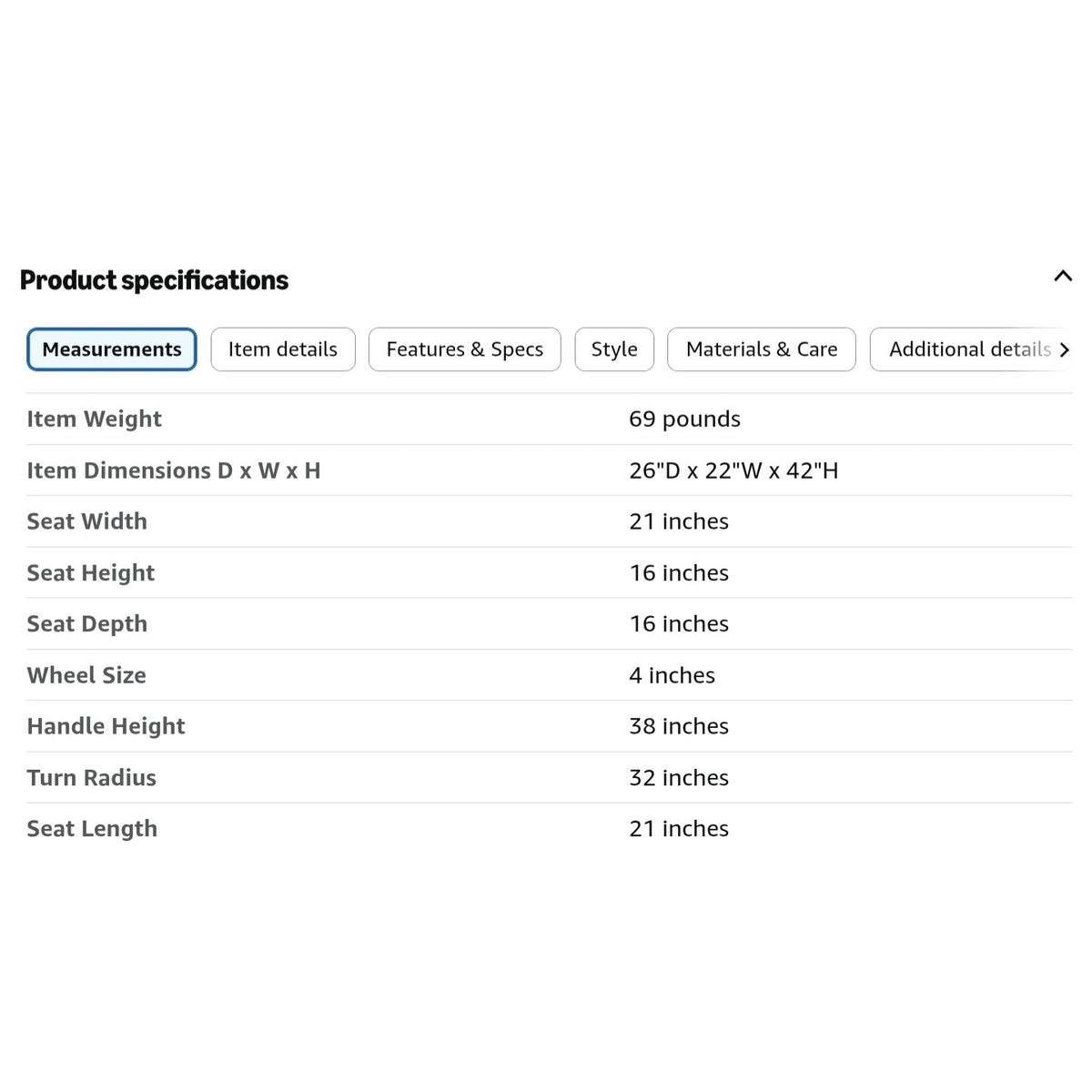Open the Additional details tab
This screenshot has height=1092, width=1092.
click(x=970, y=349)
